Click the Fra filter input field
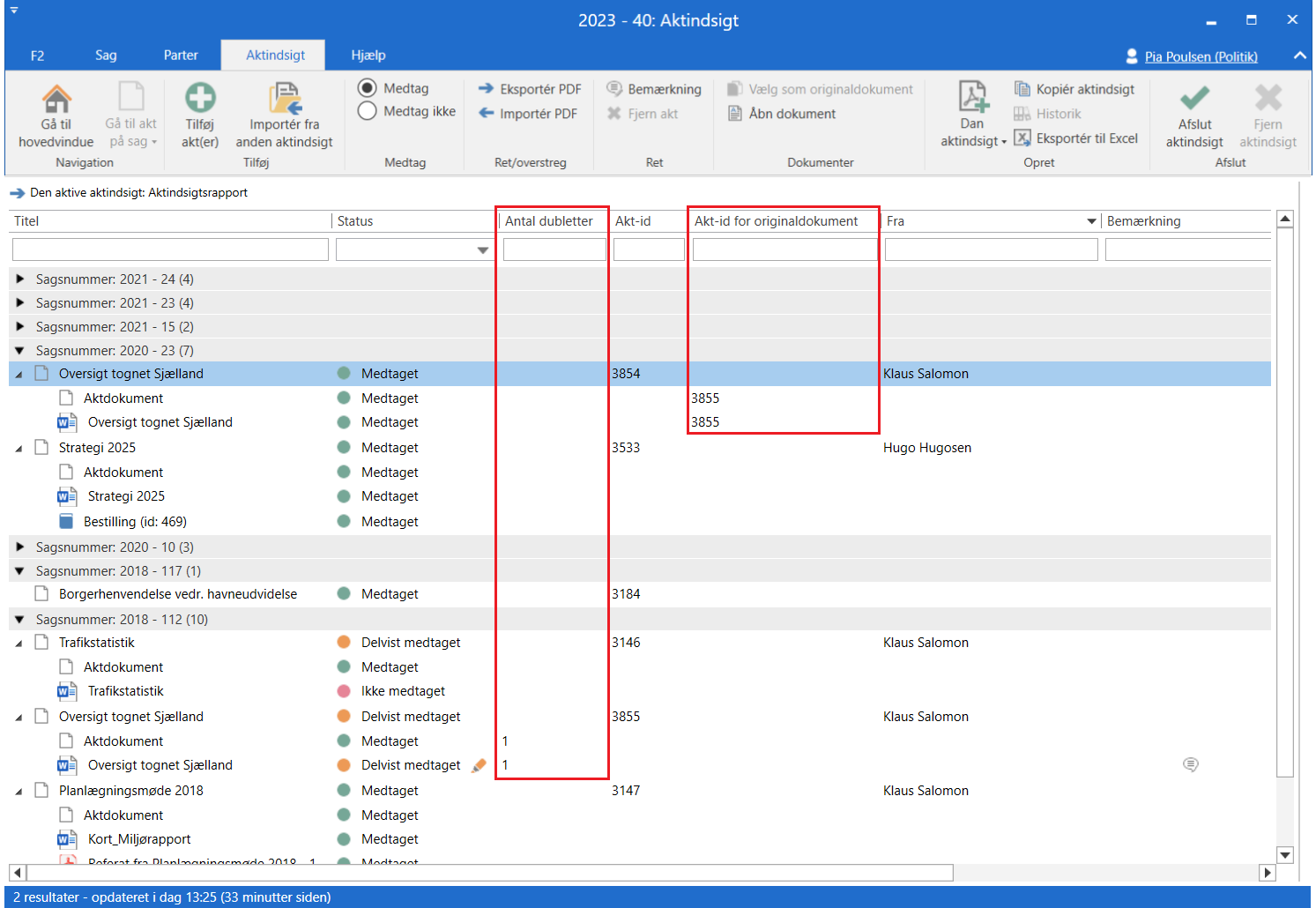Image resolution: width=1316 pixels, height=908 pixels. pyautogui.click(x=991, y=249)
